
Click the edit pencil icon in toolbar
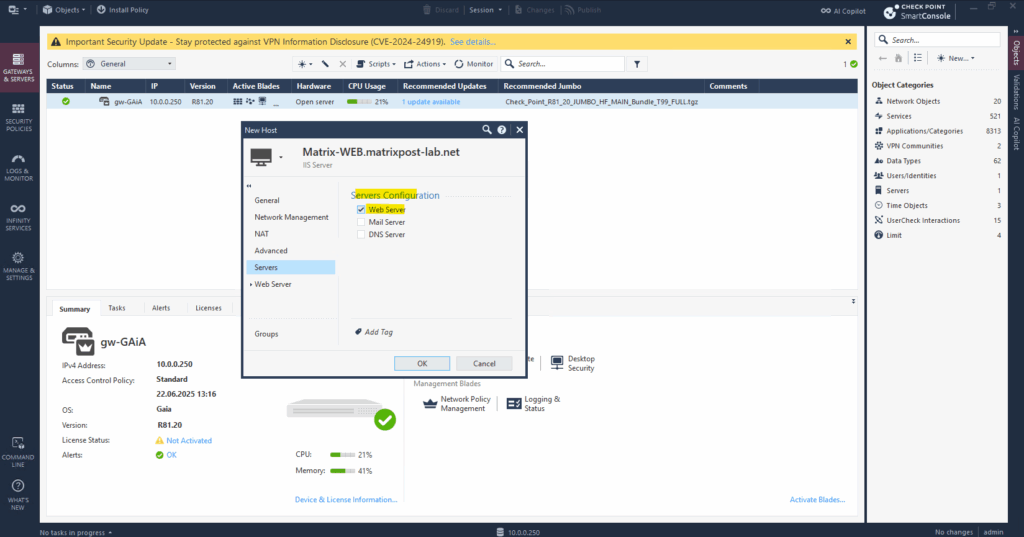pos(325,64)
